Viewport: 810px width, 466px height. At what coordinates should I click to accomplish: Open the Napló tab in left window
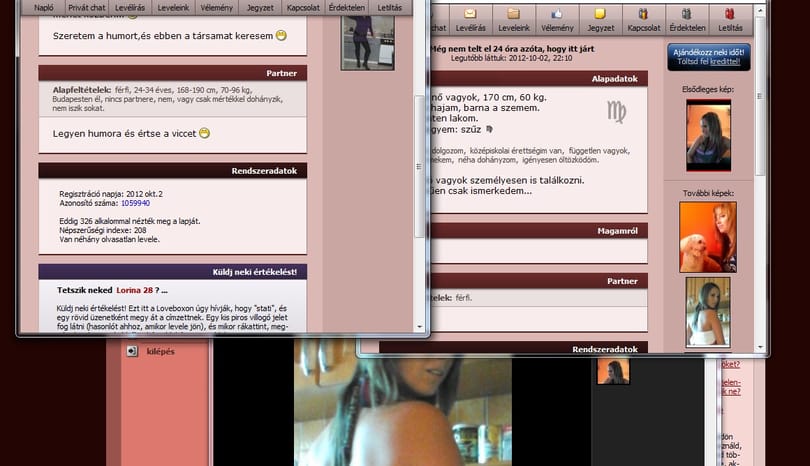coord(44,8)
